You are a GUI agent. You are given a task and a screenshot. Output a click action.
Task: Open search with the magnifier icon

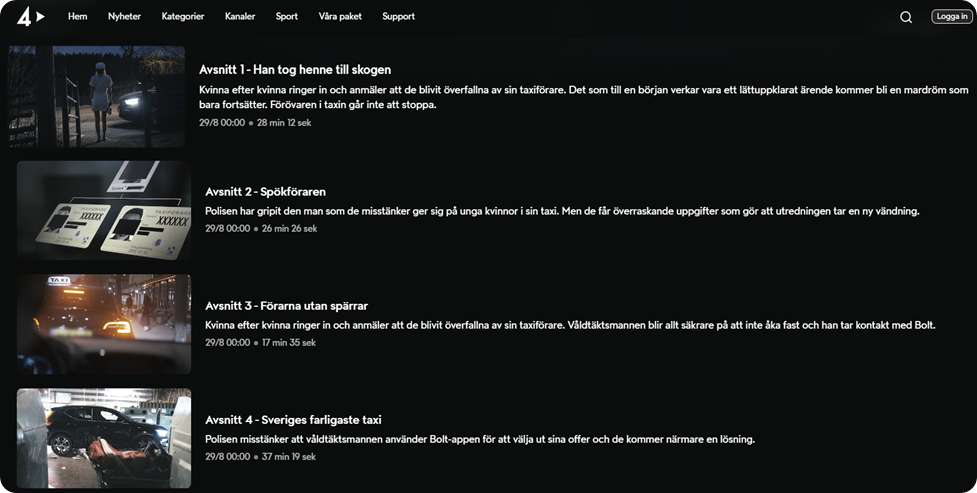point(906,17)
